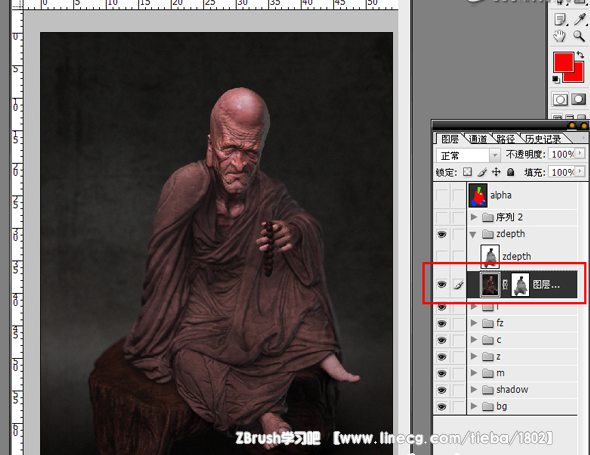Select the 'zdepth' group name row
590x455 pixels.
click(x=510, y=234)
